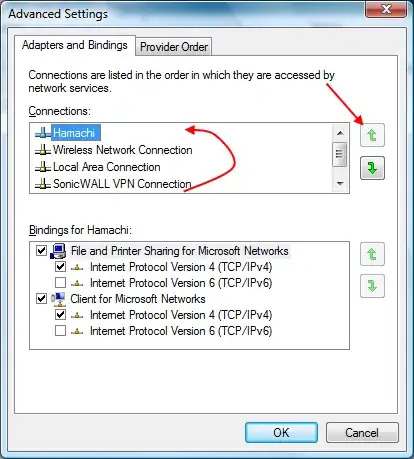The width and height of the screenshot is (414, 459).
Task: Select the Hamachi connection
Action: point(74,133)
